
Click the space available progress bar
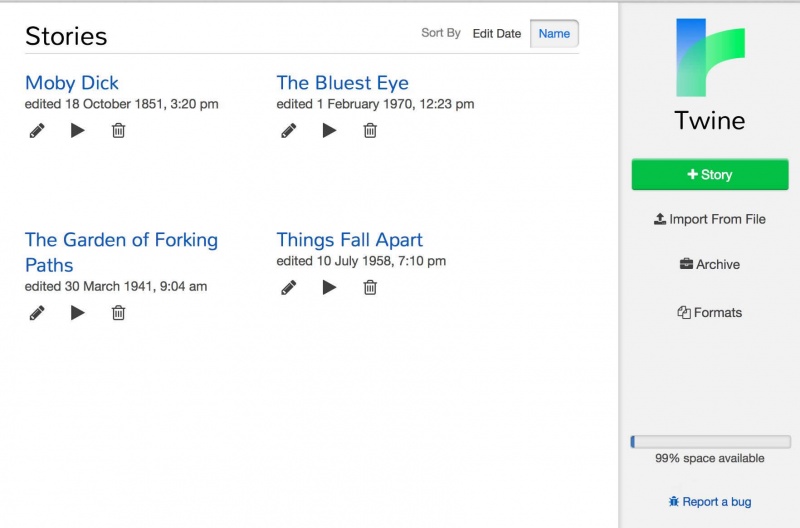[x=710, y=442]
